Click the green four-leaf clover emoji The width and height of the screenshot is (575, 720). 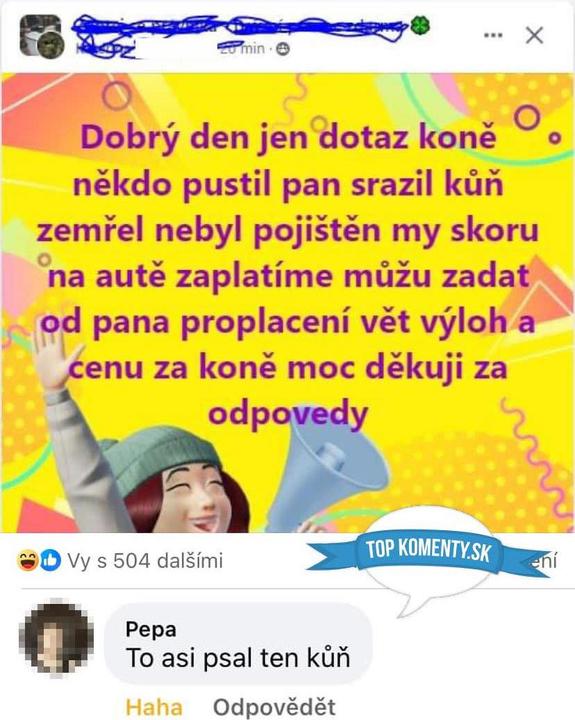[x=419, y=25]
